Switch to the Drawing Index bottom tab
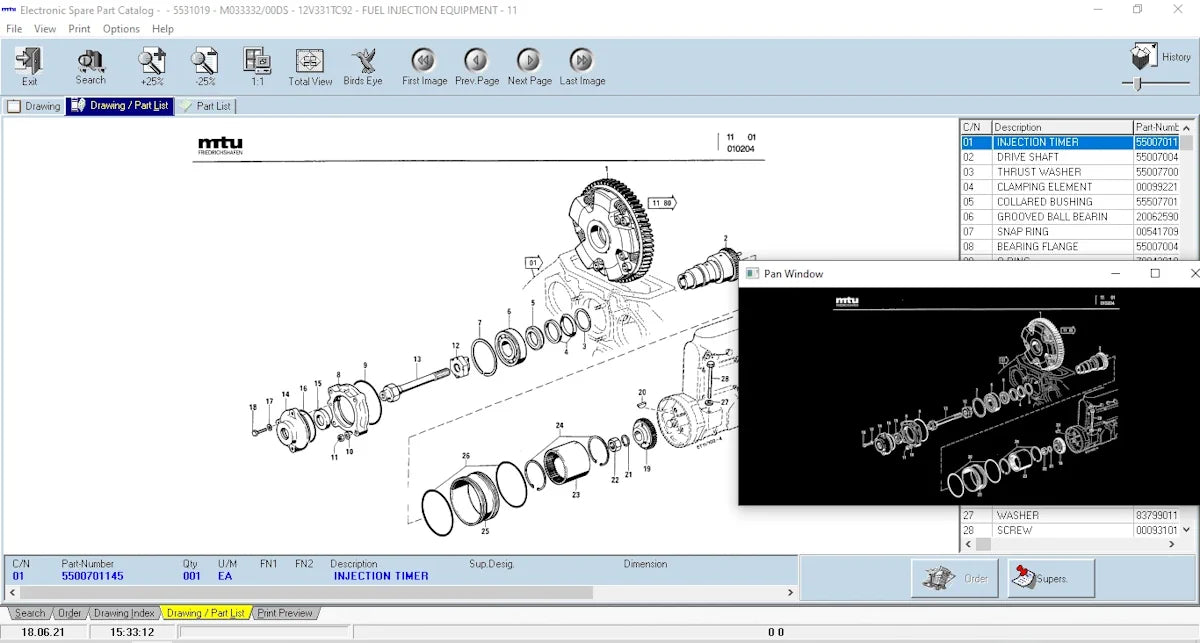Screen dimensions: 1200x643 click(x=124, y=613)
